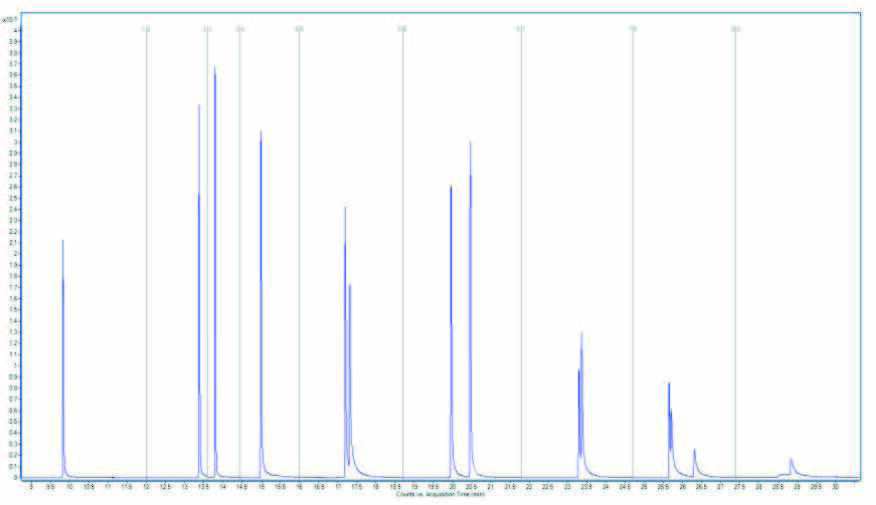Click the x-axis tick label '20'
Screen dimensions: 876x505
(x=453, y=487)
